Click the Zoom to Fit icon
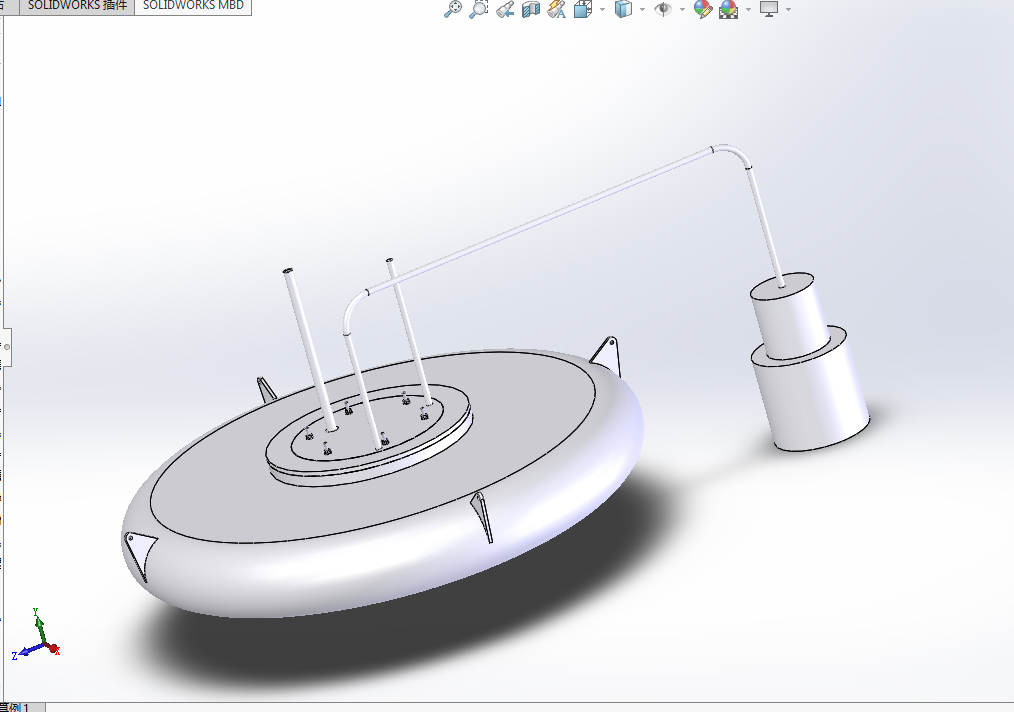This screenshot has height=712, width=1014. pos(453,9)
